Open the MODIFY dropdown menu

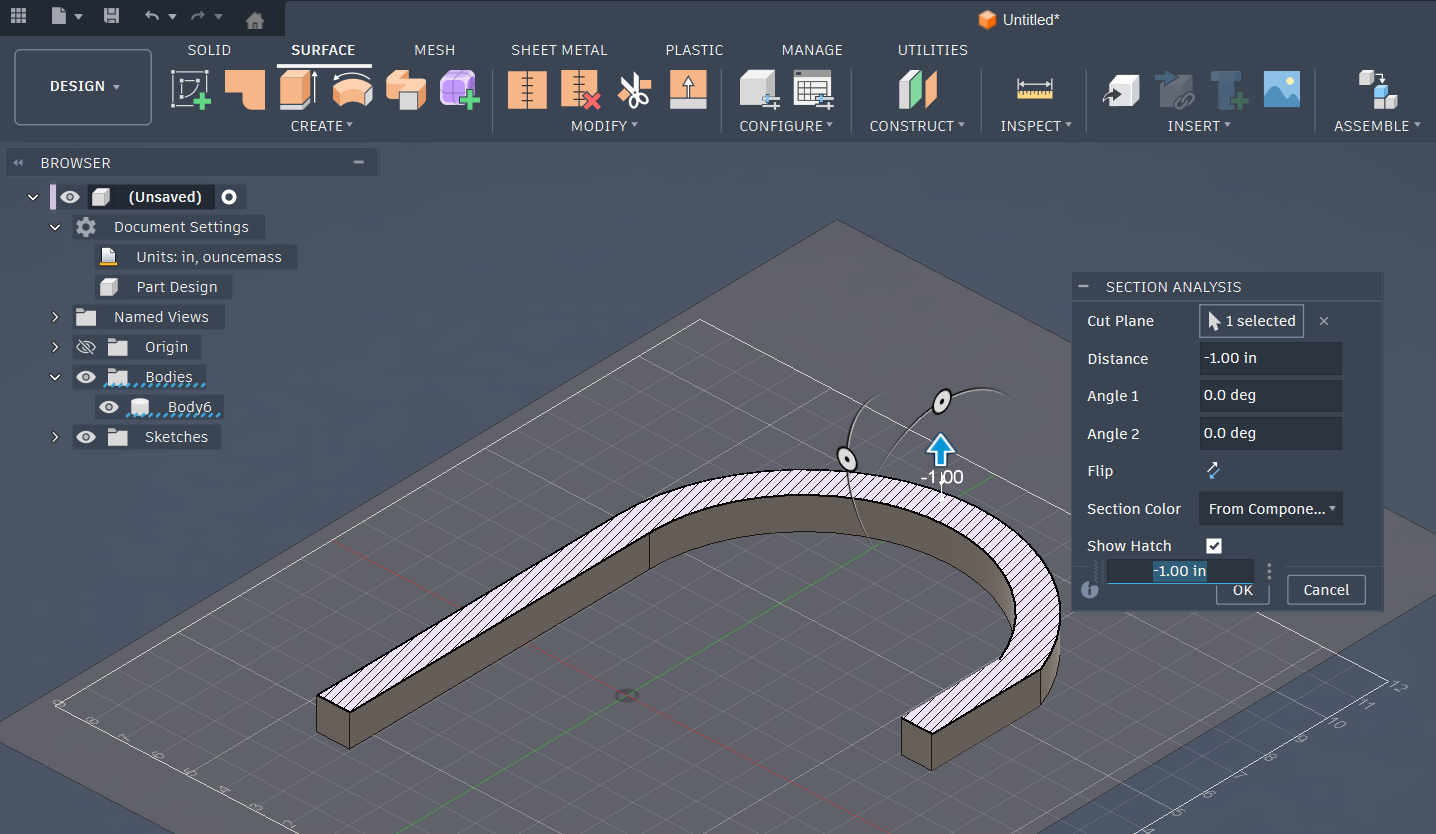click(x=604, y=126)
